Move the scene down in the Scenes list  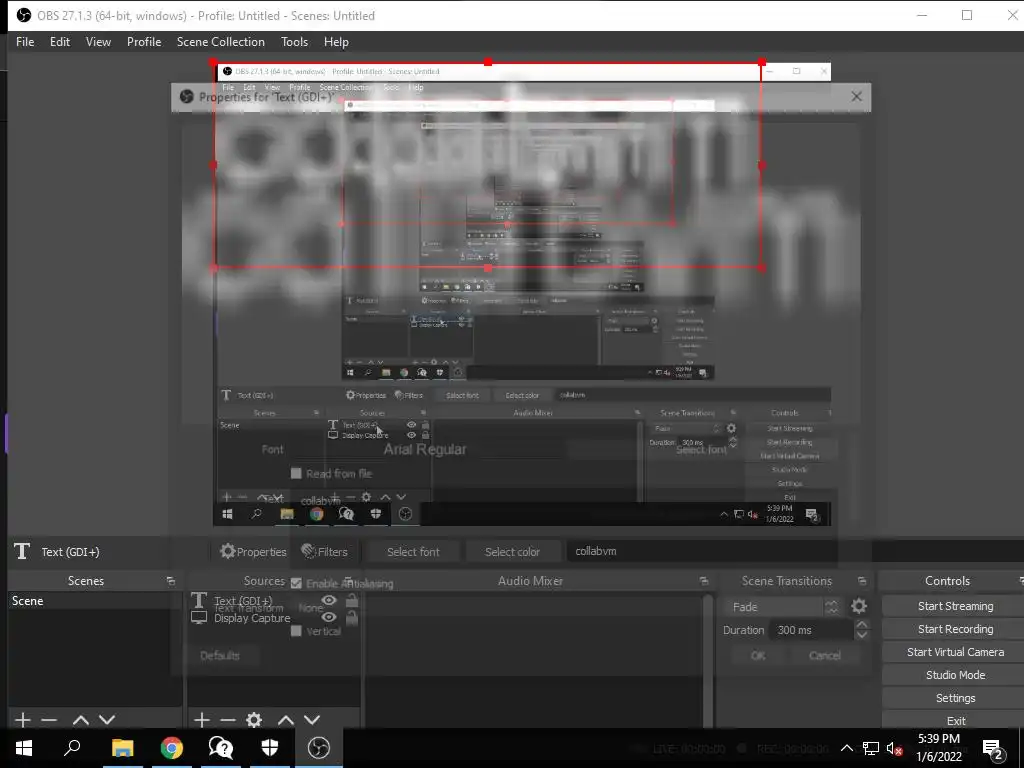tap(107, 720)
